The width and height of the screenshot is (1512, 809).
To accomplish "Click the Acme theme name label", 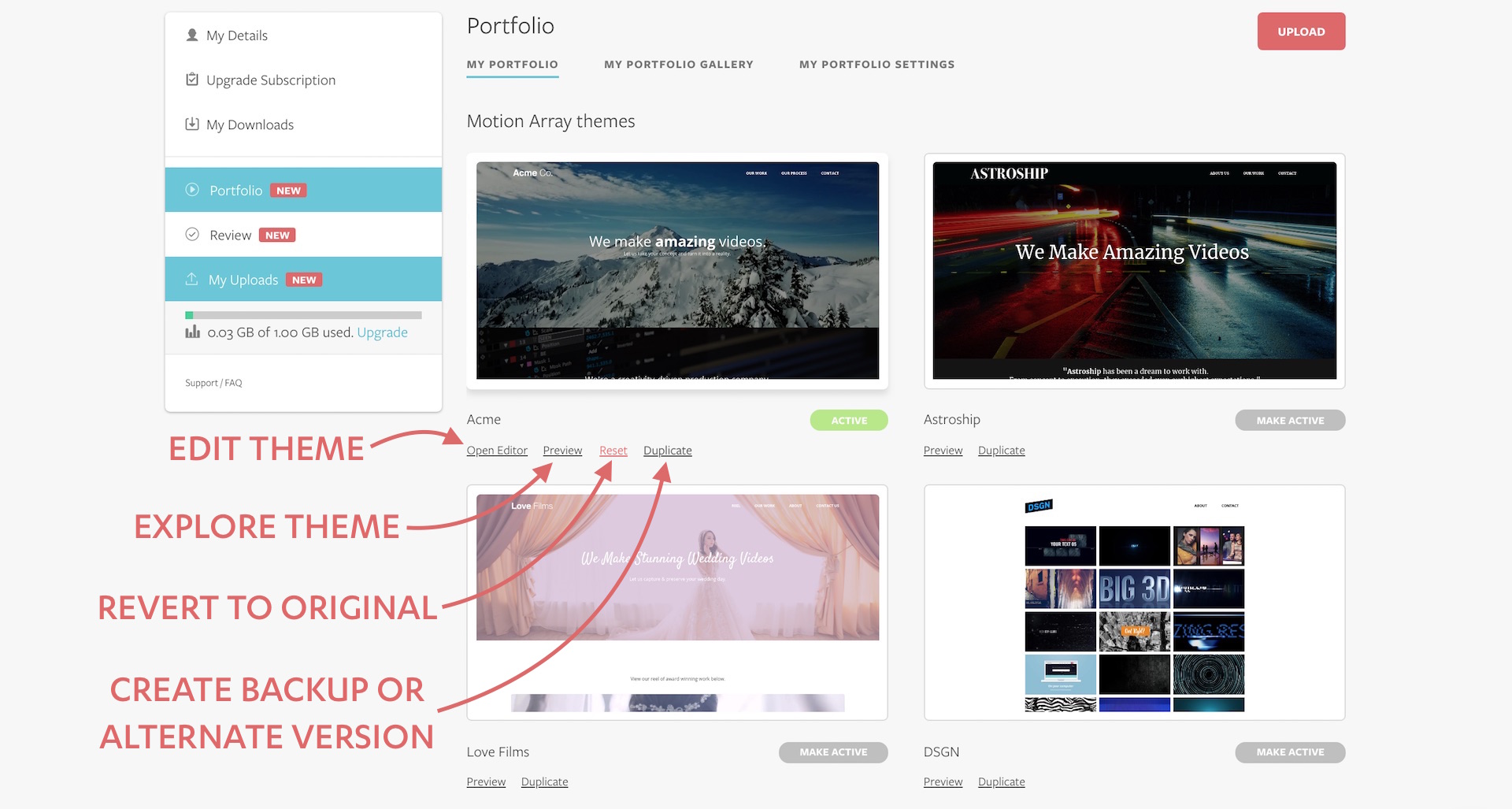I will pyautogui.click(x=484, y=420).
